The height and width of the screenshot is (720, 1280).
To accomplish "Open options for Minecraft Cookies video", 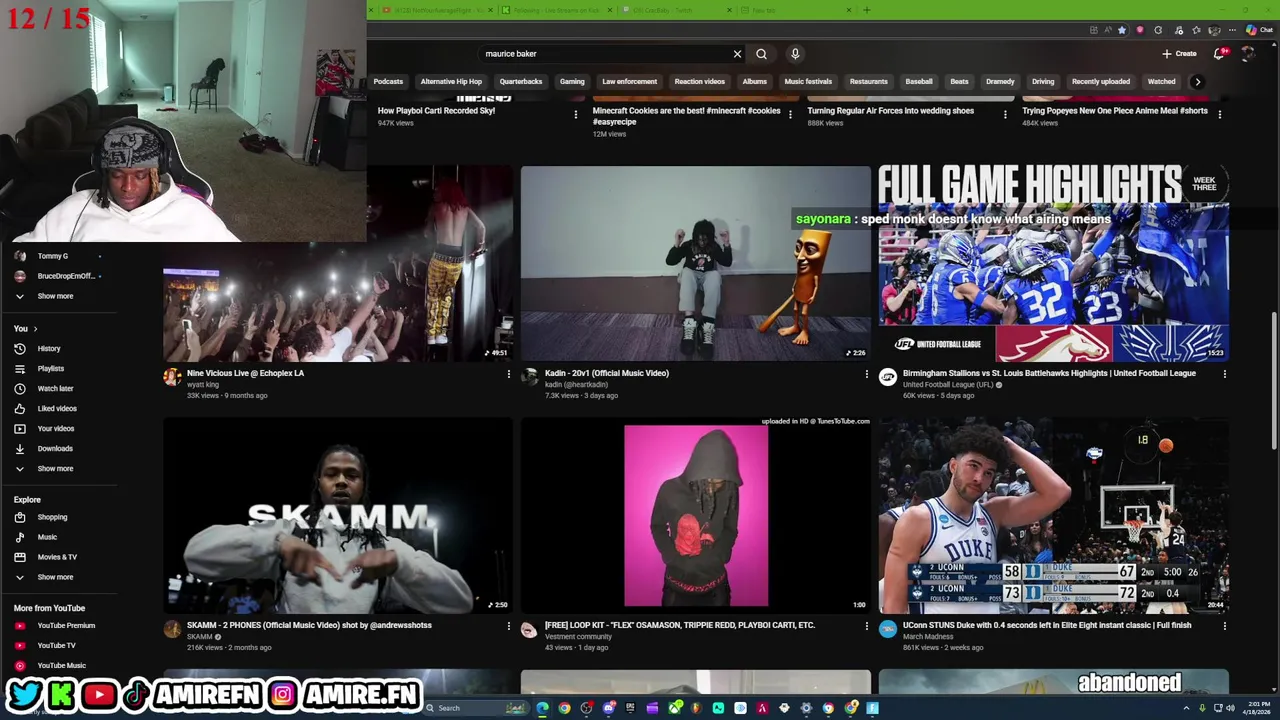I will pos(790,114).
